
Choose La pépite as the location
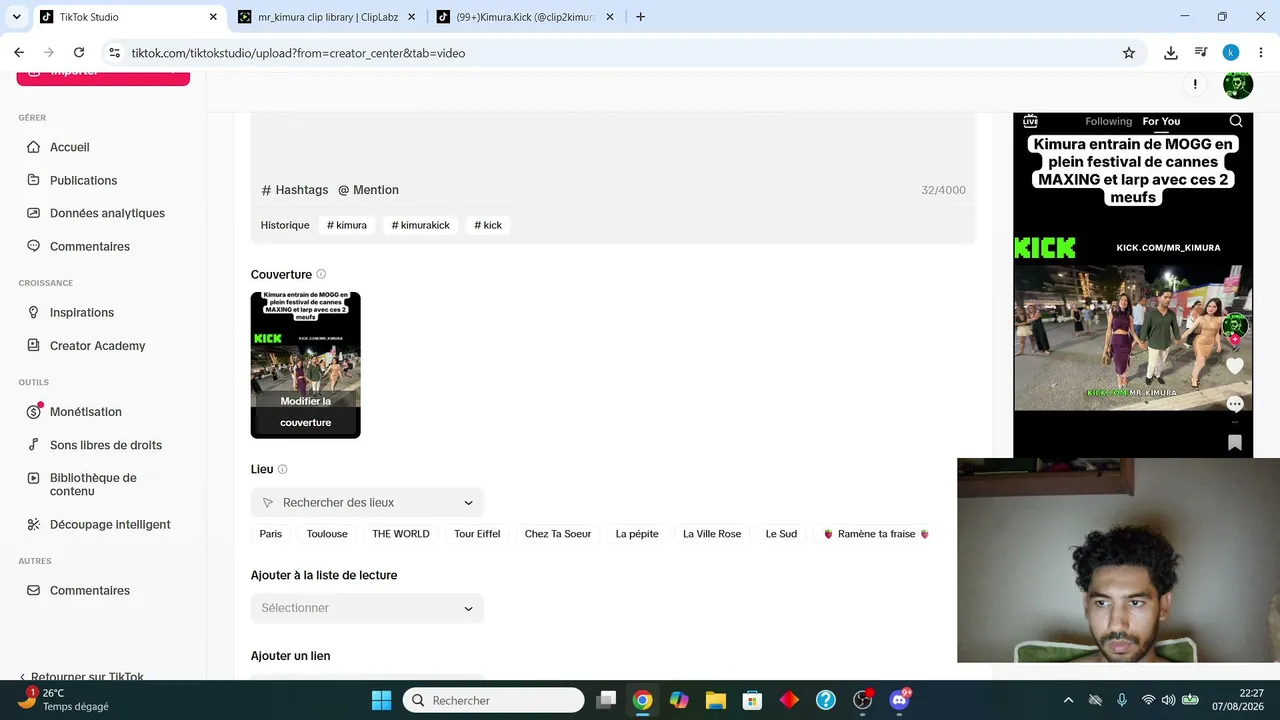click(x=637, y=534)
